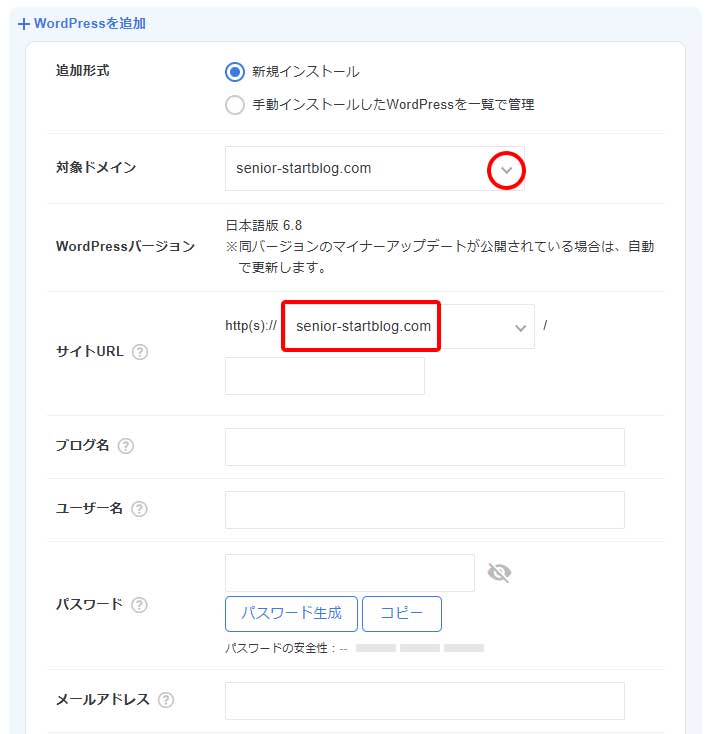Viewport: 709px width, 734px height.
Task: Click the ユーザー名 help question-mark icon
Action: [x=139, y=508]
